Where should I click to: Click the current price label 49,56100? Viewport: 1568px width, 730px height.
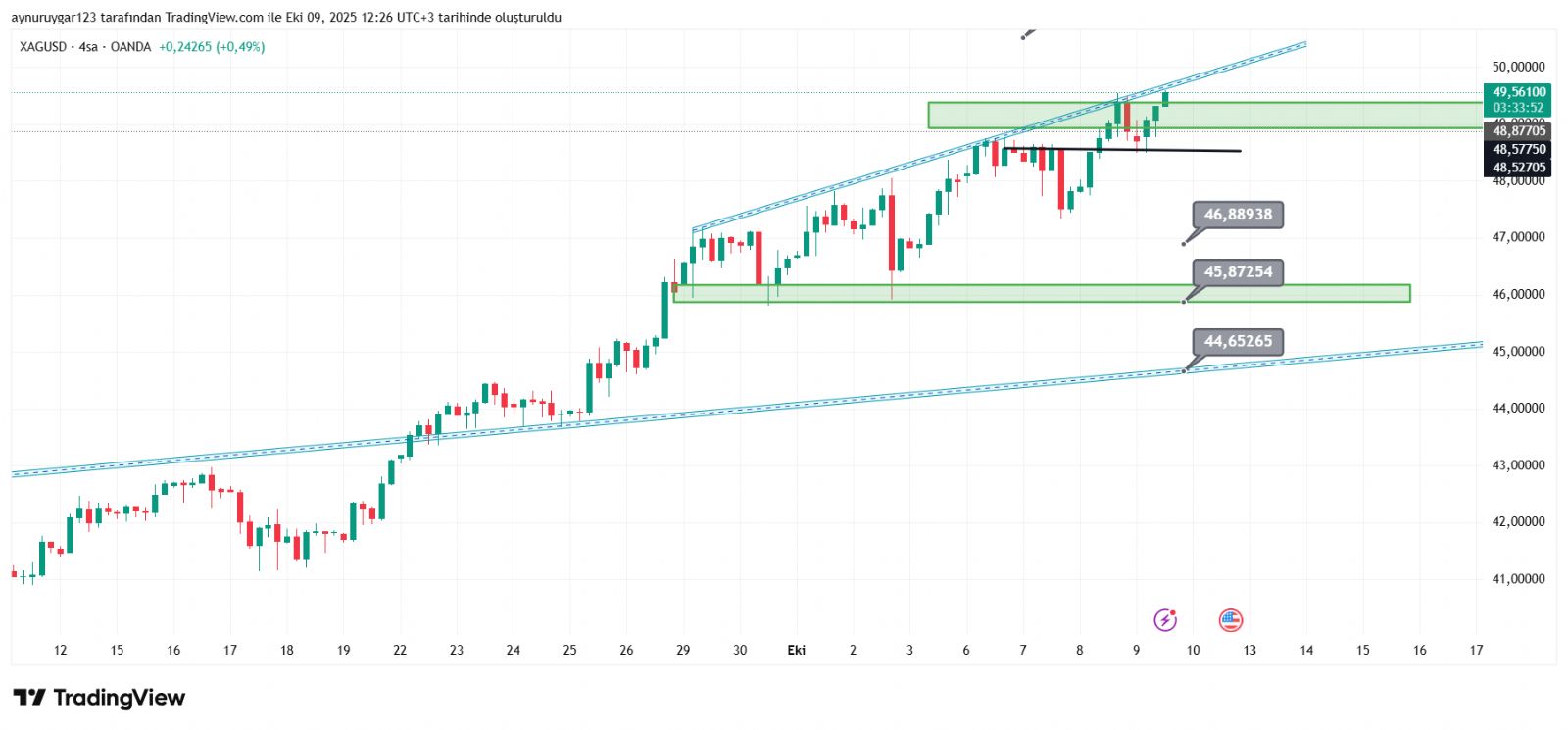coord(1518,92)
